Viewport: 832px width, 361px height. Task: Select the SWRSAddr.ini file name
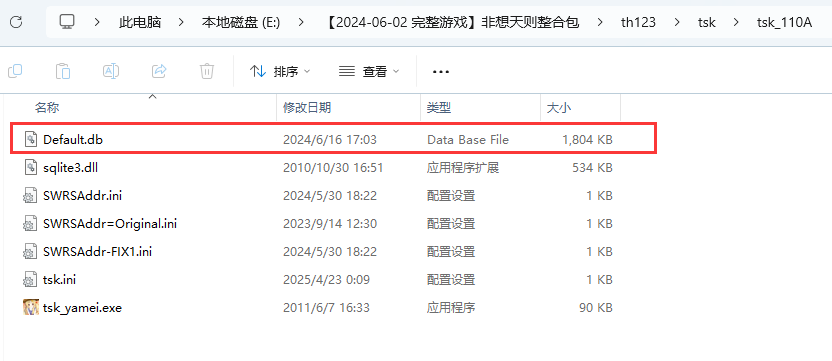click(x=82, y=196)
